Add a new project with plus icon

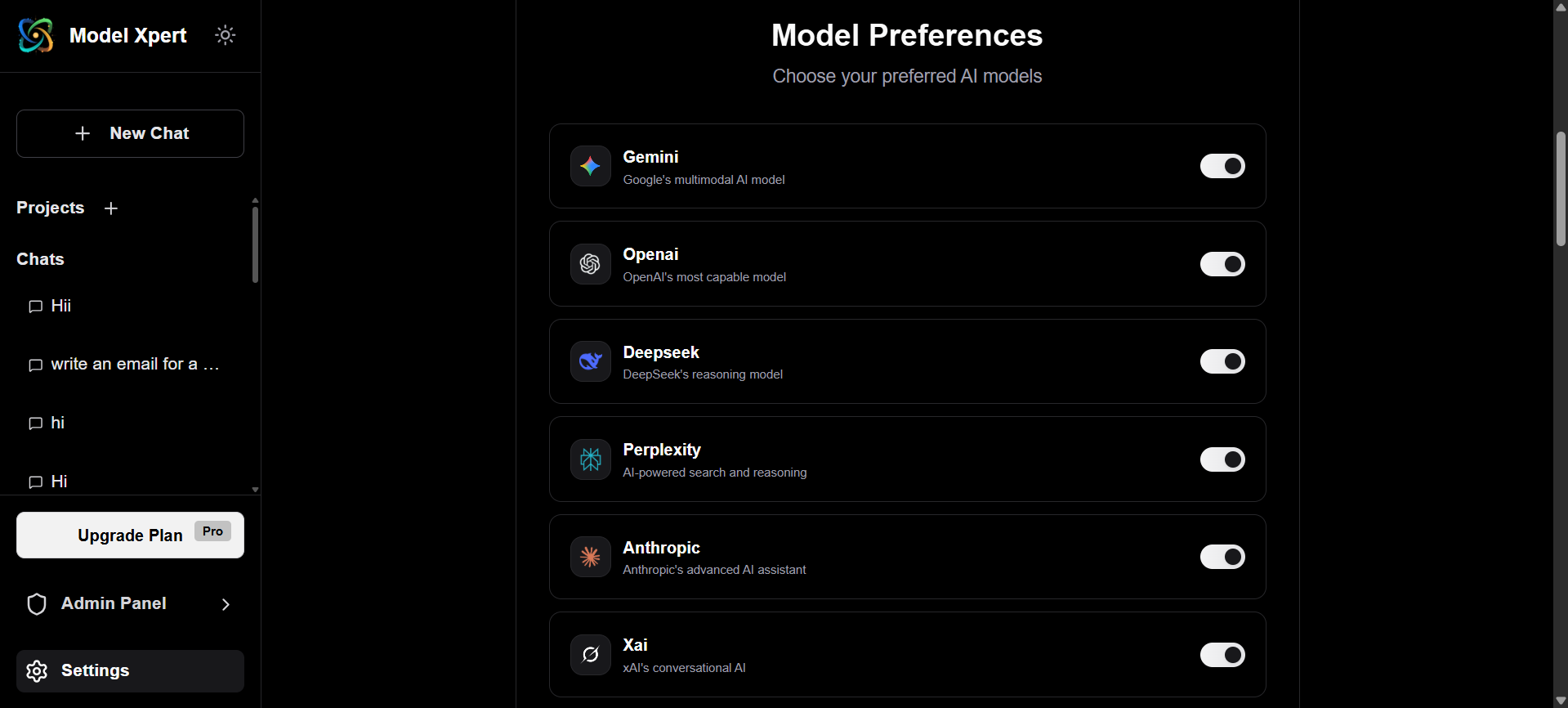point(111,208)
